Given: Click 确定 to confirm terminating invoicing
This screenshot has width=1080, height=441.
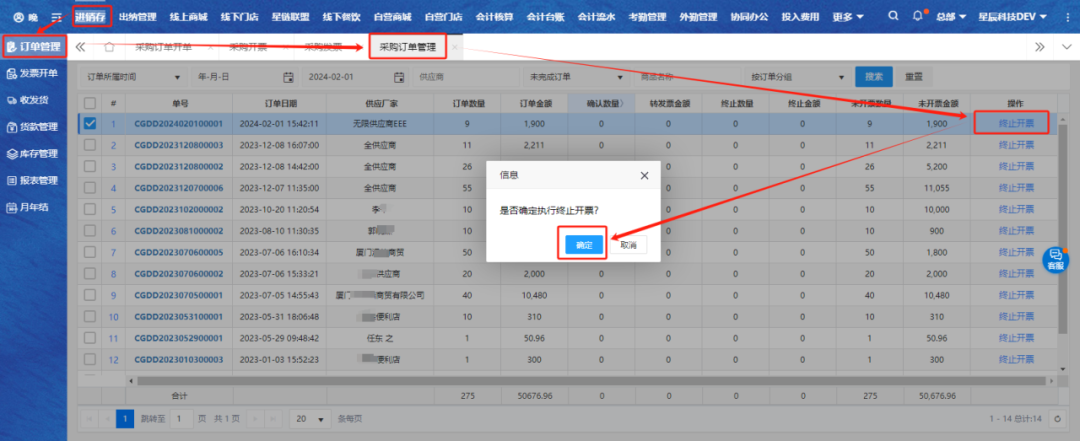Looking at the screenshot, I should coord(584,244).
